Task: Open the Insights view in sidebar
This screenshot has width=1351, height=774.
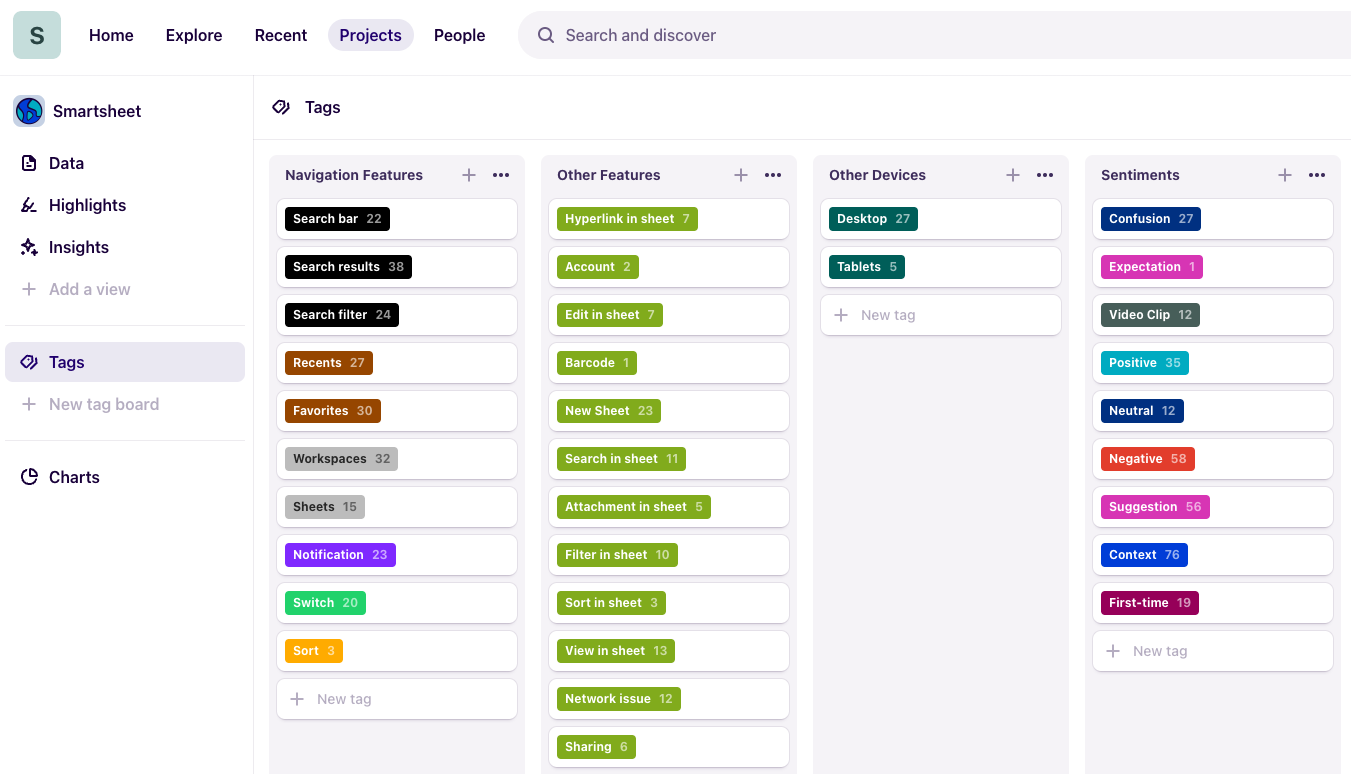Action: tap(125, 247)
